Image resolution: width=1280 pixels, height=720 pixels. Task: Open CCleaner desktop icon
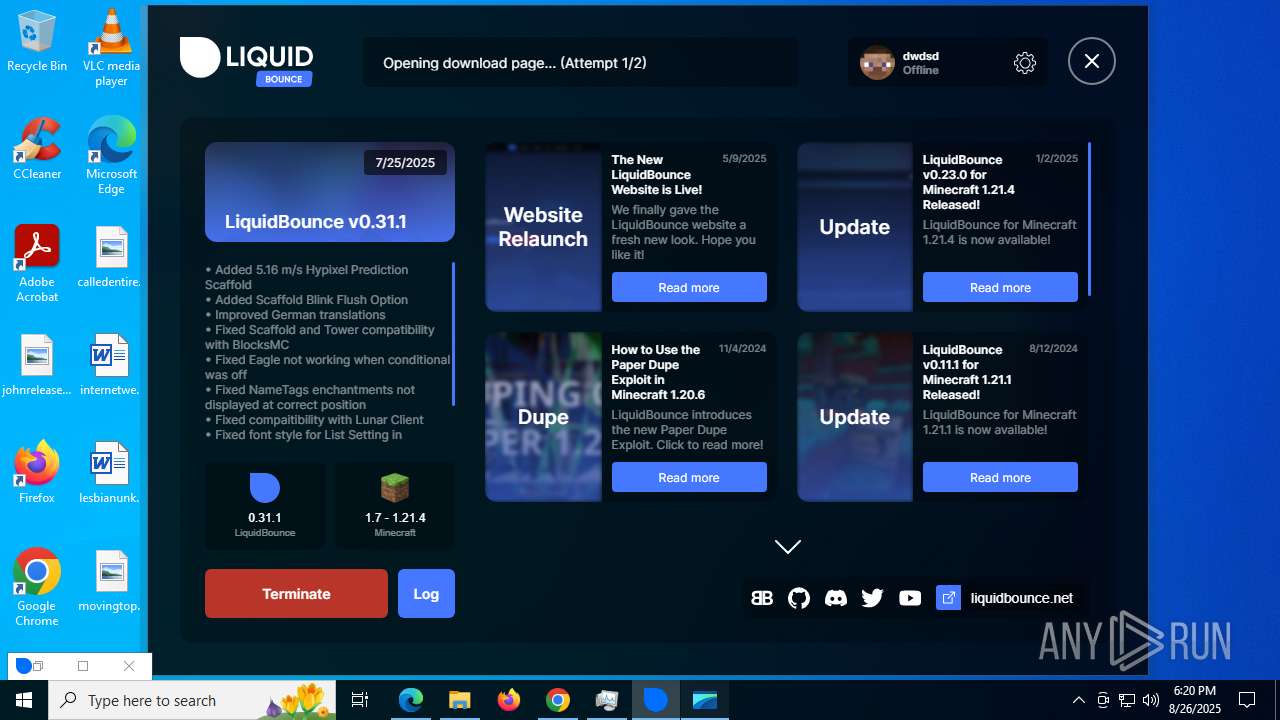coord(37,149)
